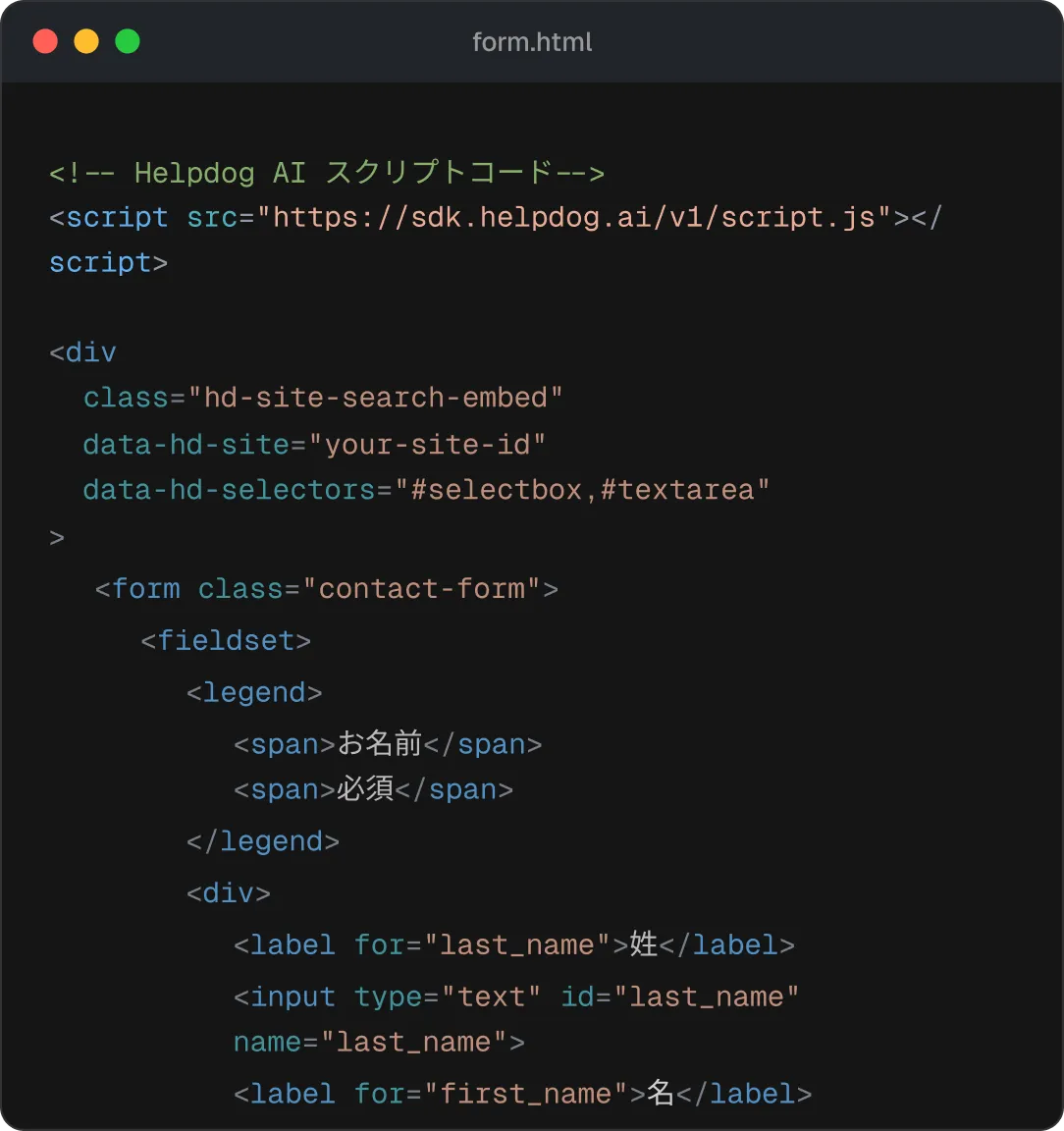Click the yellow minimize window dot

[86, 41]
